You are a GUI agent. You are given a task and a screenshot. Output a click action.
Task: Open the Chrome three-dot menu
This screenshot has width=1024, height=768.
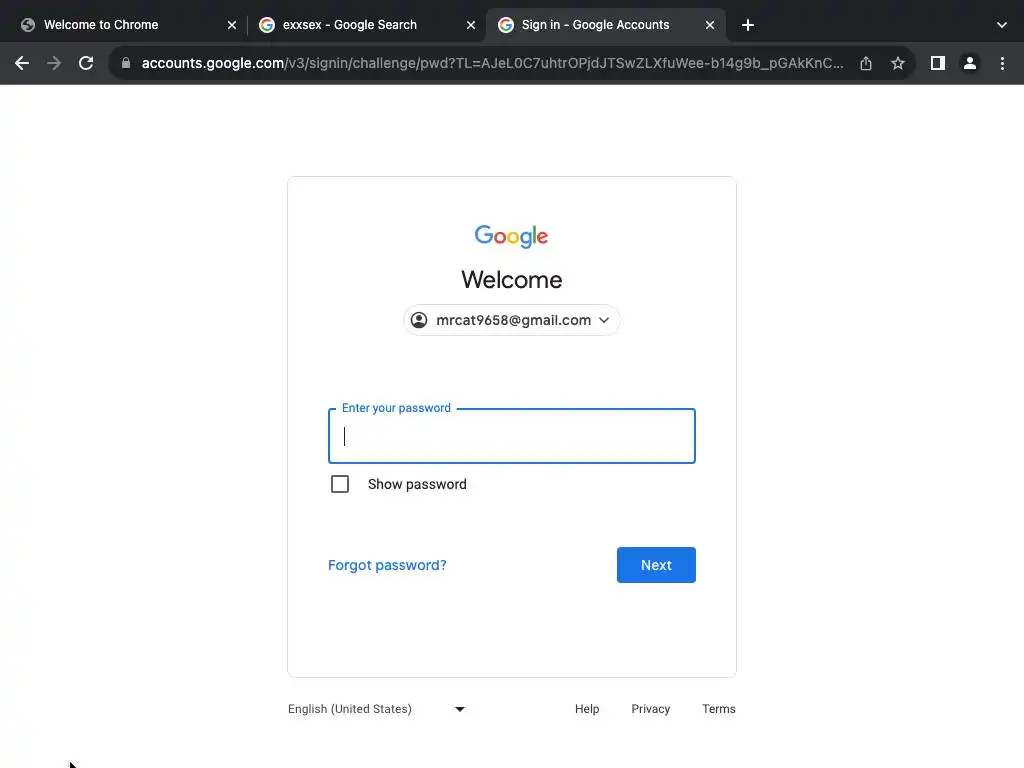click(x=1002, y=63)
